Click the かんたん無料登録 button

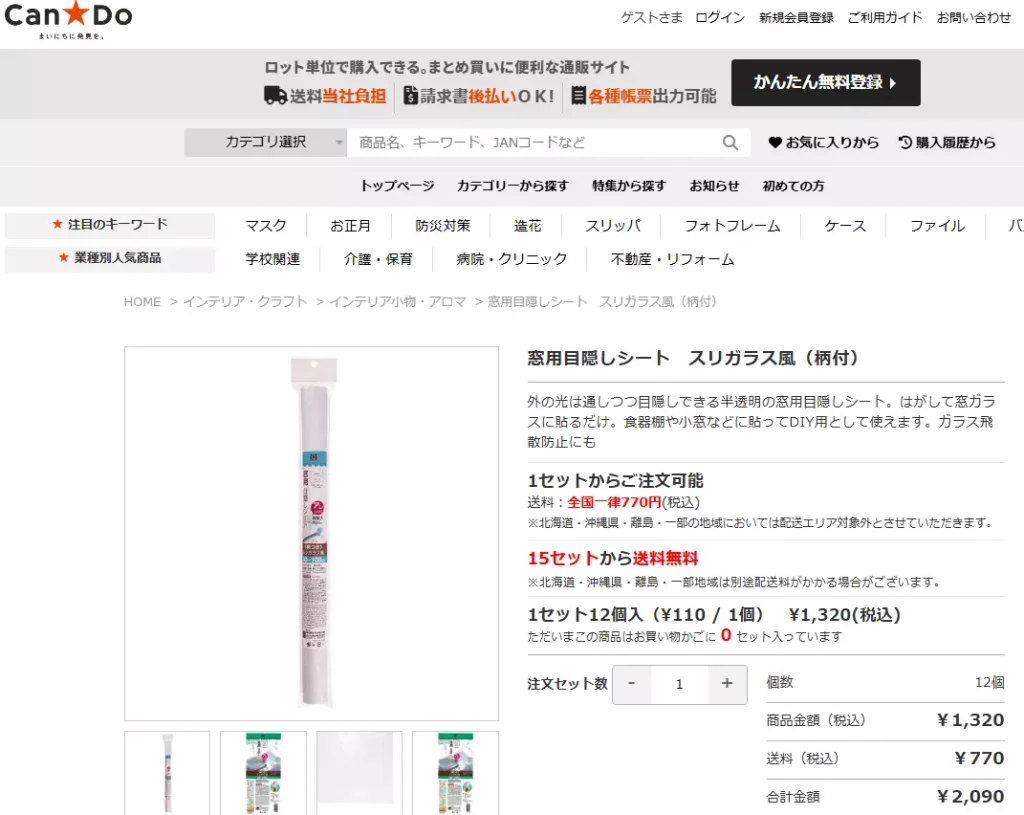(825, 83)
